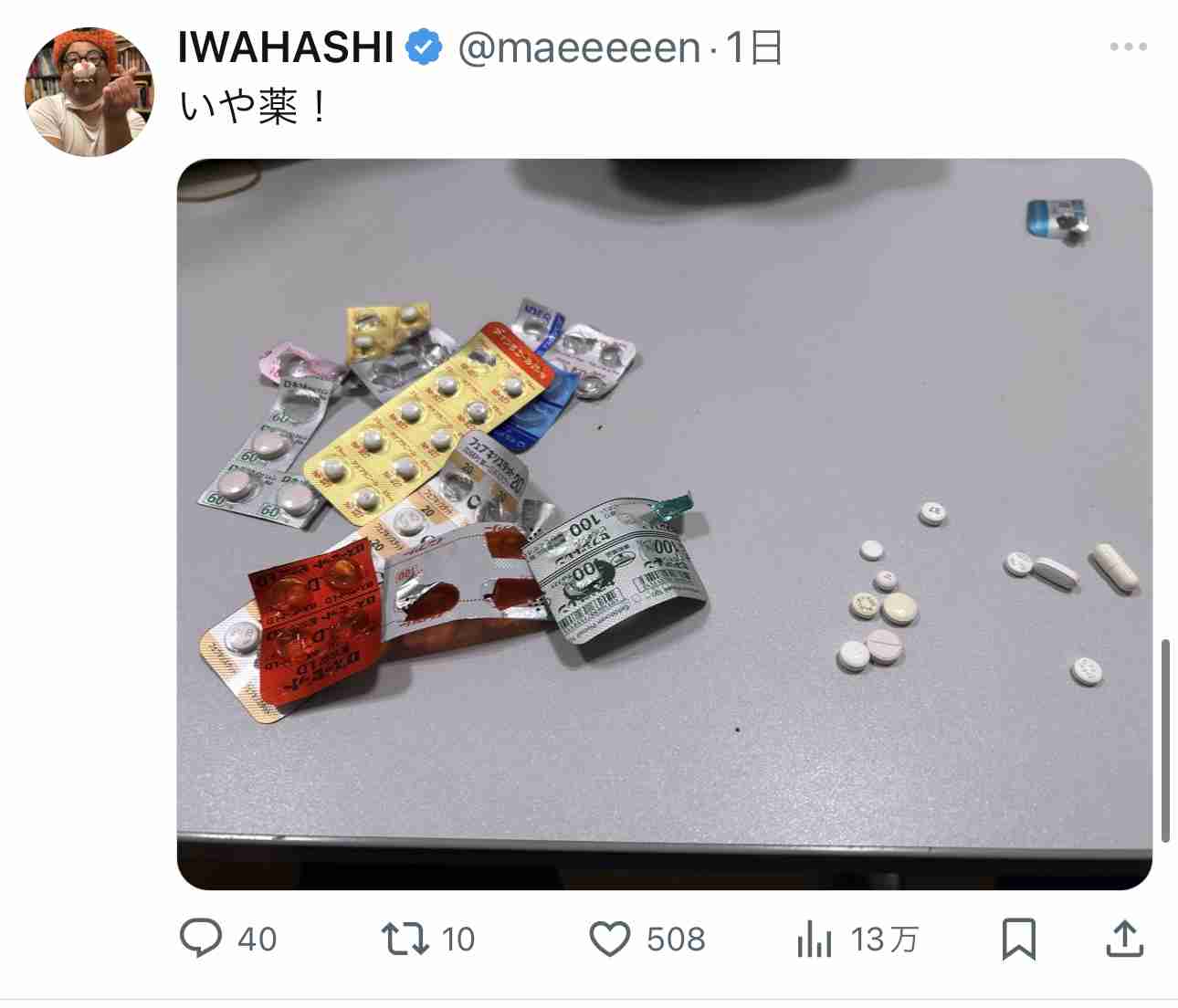Tap the reply count 40

(x=257, y=940)
